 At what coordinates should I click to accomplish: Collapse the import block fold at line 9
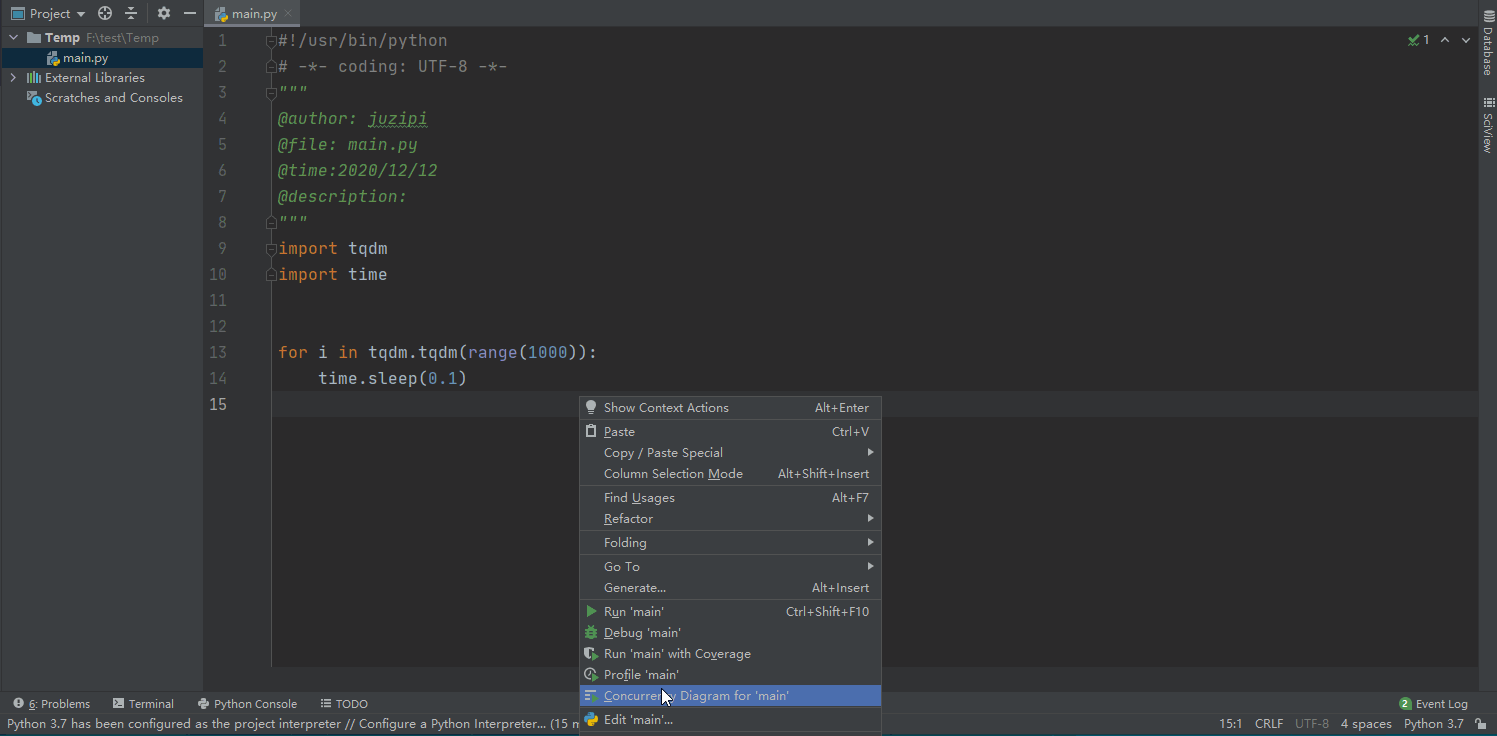(271, 249)
